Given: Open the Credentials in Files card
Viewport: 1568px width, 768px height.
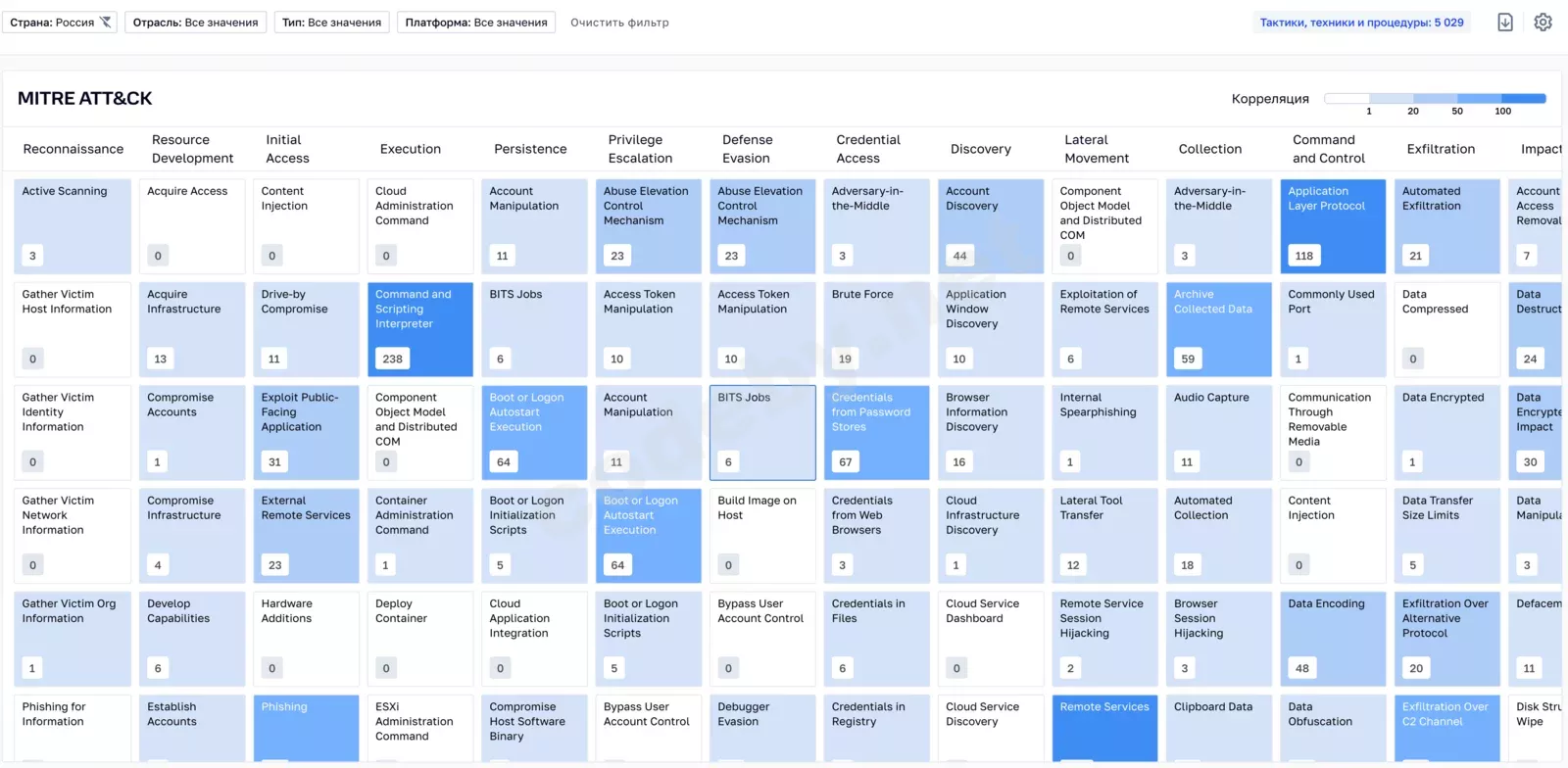Looking at the screenshot, I should click(x=877, y=639).
